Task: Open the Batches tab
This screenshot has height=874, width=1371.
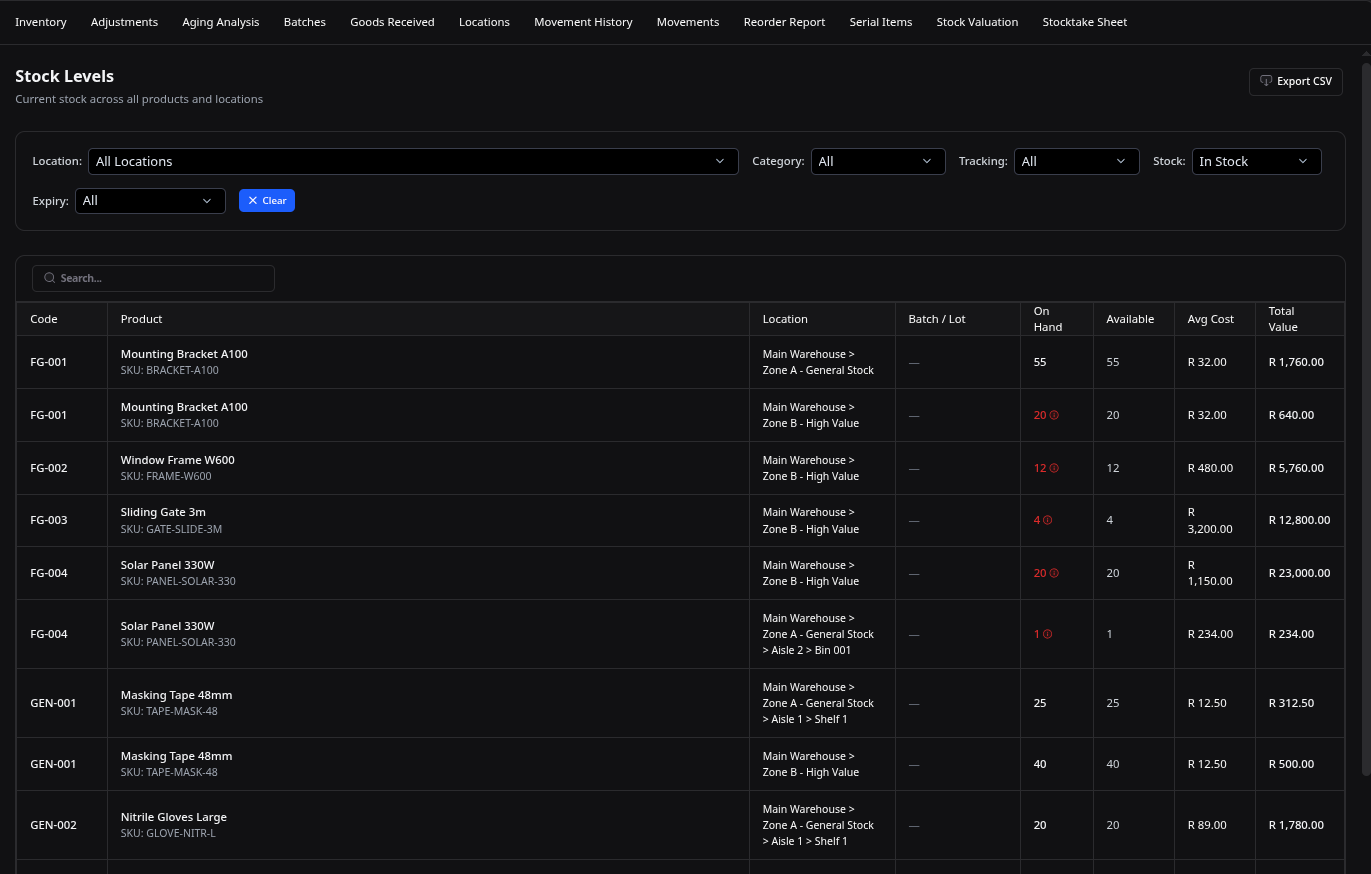Action: tap(305, 22)
